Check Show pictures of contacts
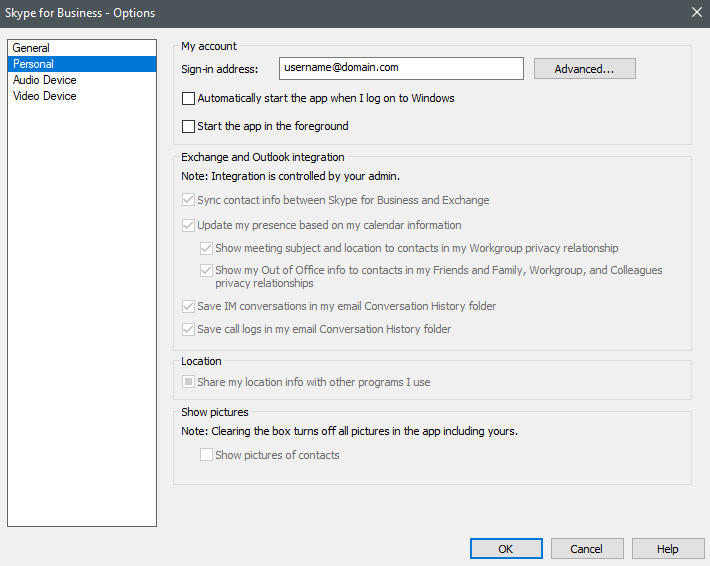 point(206,455)
